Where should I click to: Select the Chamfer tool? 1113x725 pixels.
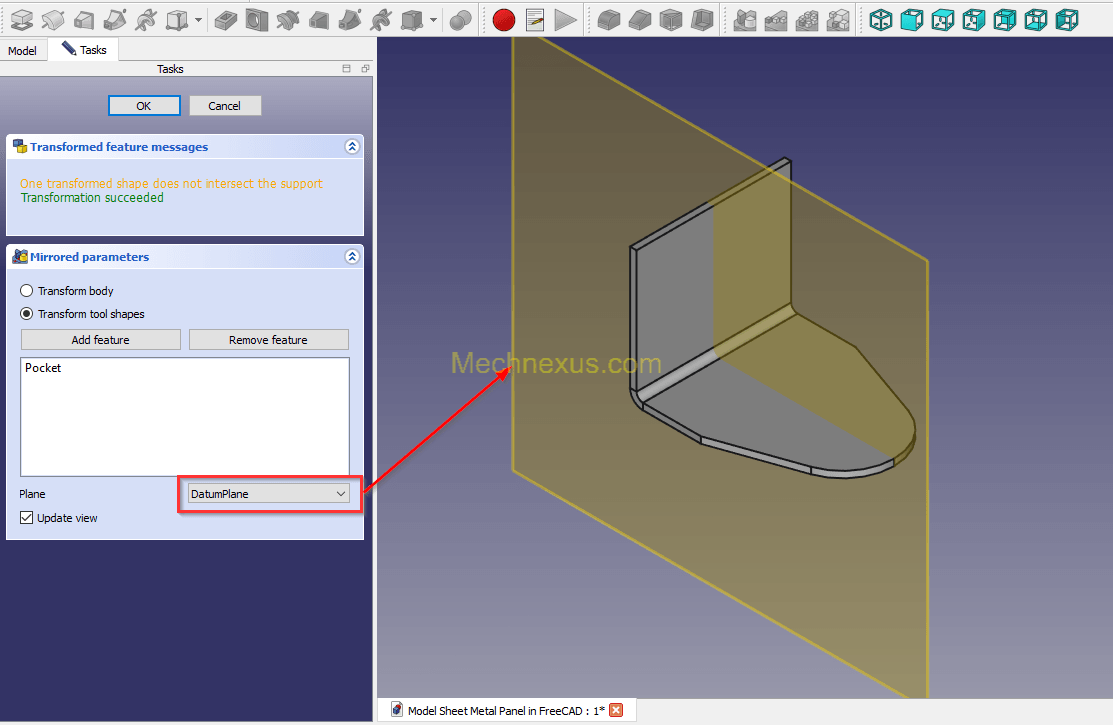[x=640, y=19]
